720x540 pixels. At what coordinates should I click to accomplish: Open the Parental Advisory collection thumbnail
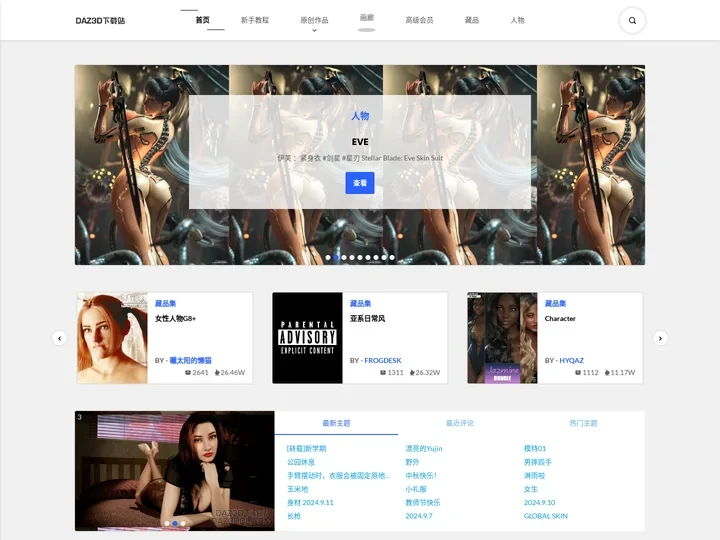click(x=307, y=338)
